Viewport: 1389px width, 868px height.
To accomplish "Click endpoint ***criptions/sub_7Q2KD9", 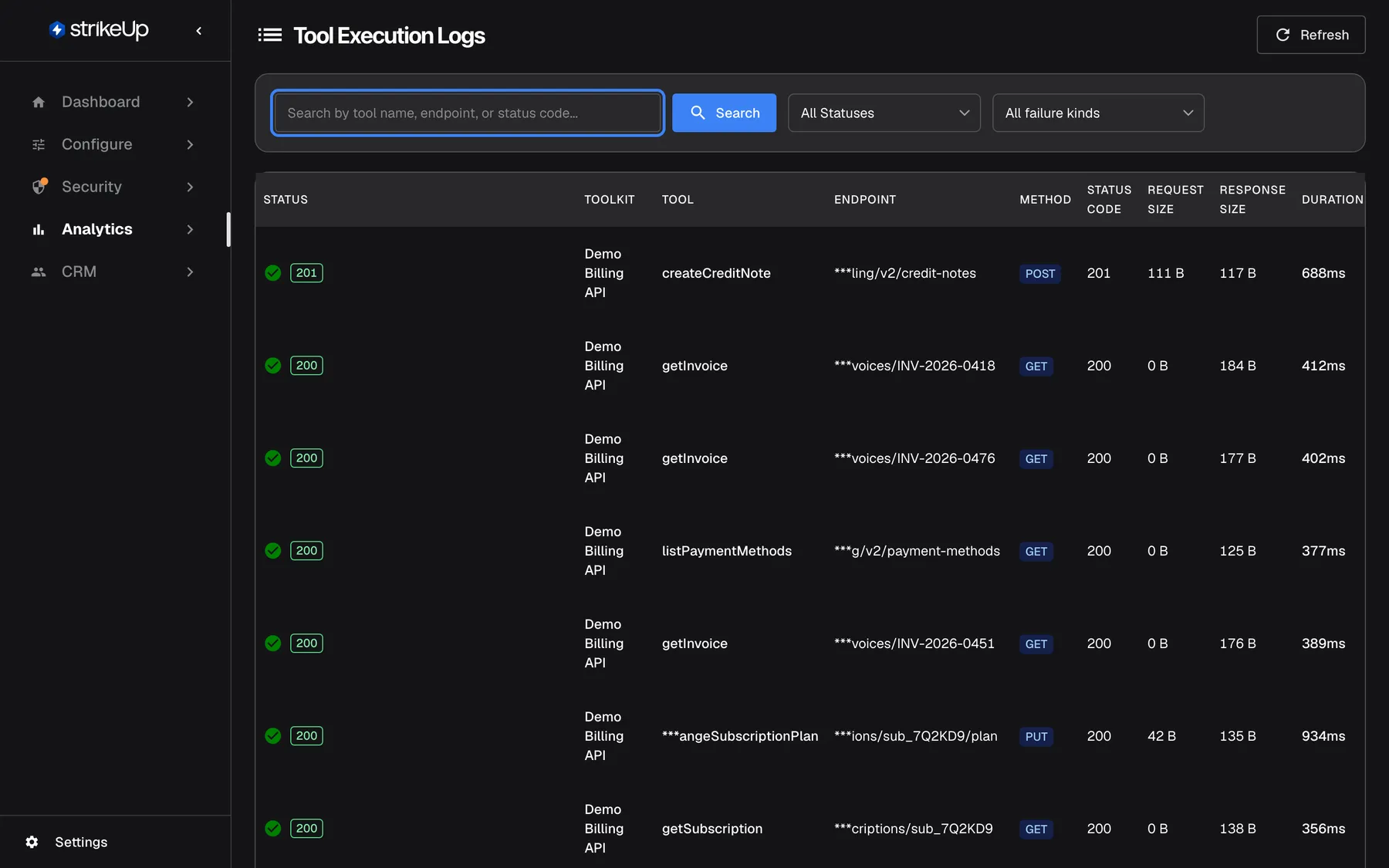I will 914,829.
